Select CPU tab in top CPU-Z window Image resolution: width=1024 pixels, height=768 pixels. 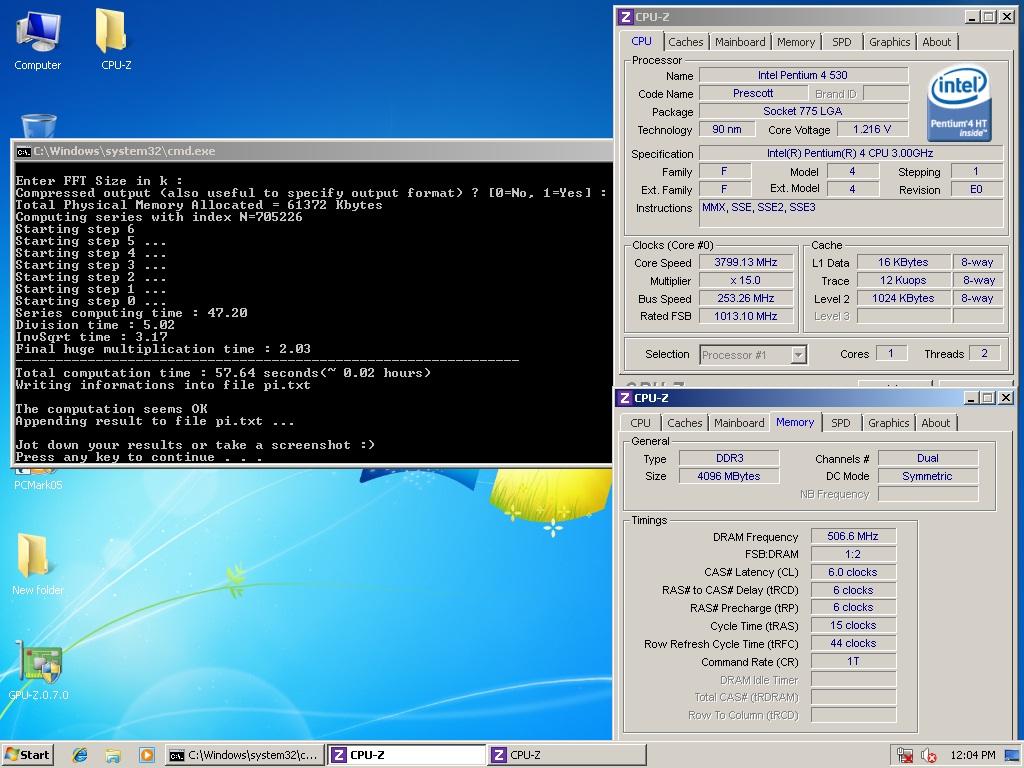pyautogui.click(x=641, y=41)
